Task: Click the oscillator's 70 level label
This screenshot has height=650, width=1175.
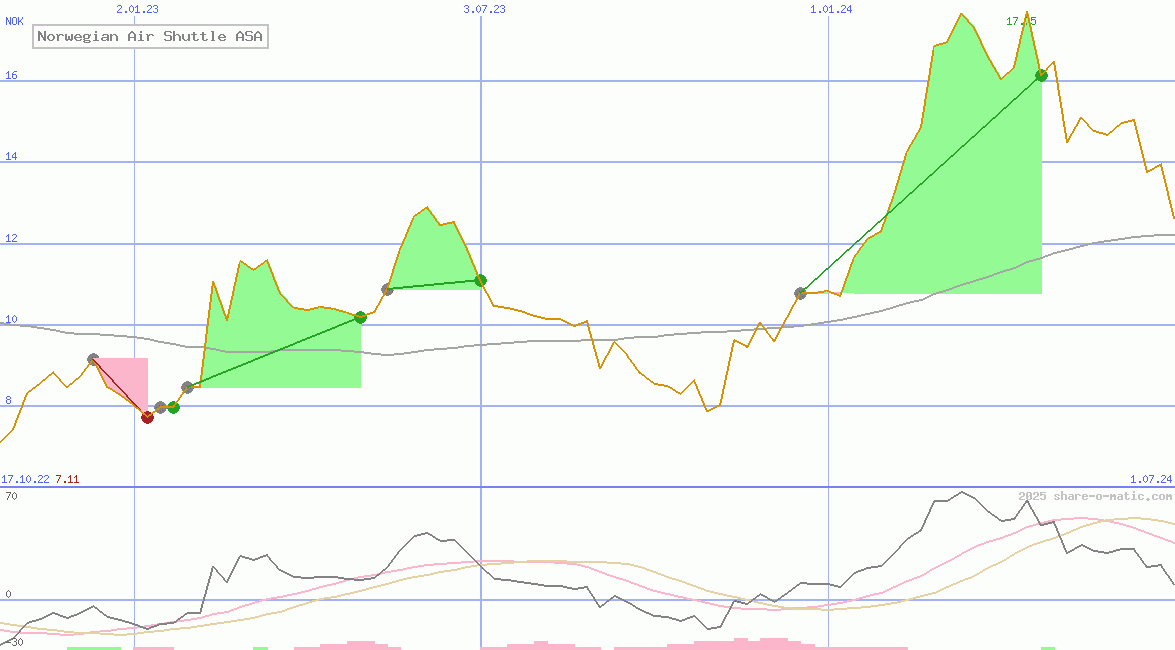Action: [11, 496]
